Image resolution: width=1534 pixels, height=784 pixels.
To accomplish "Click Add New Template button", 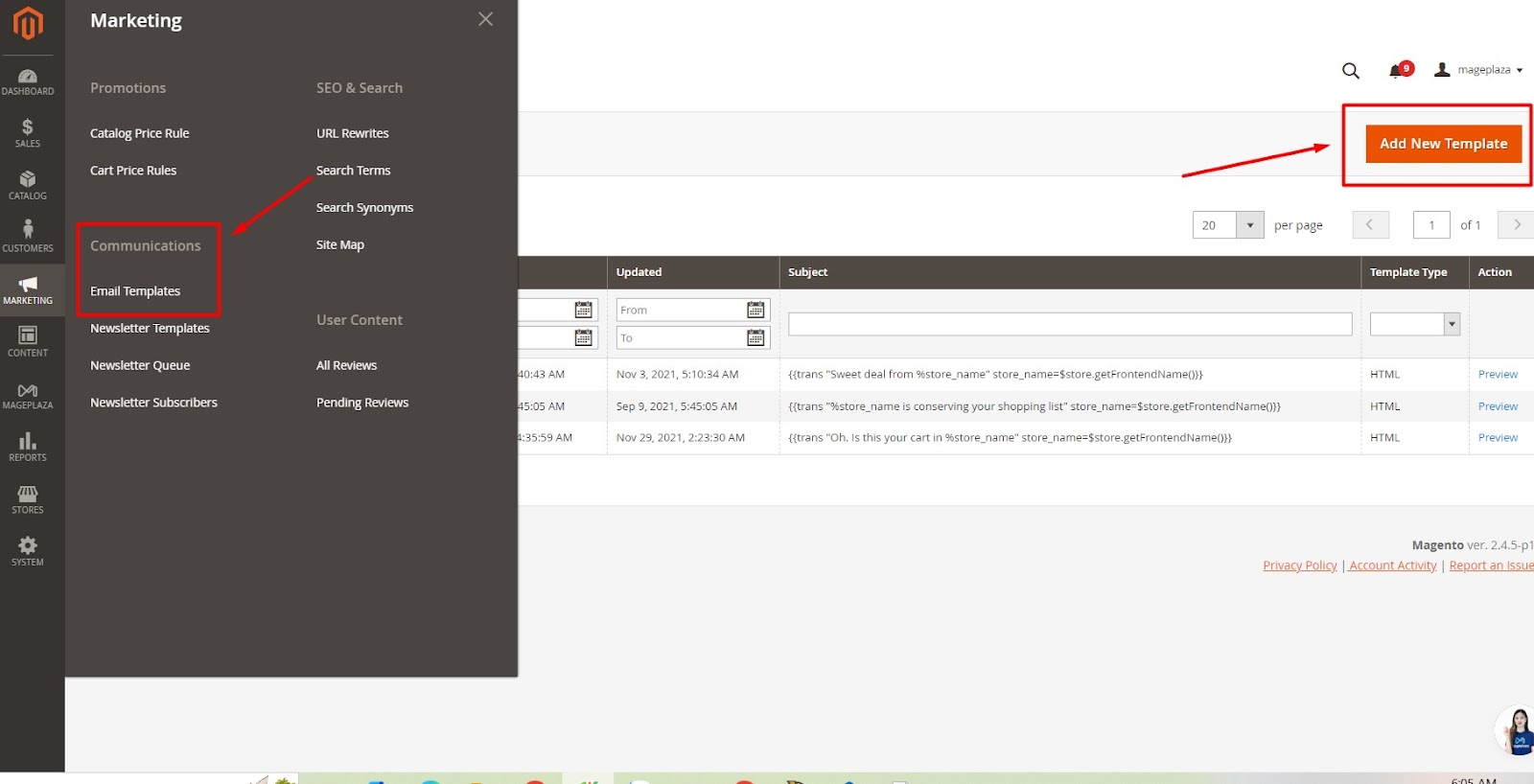I will (x=1443, y=144).
